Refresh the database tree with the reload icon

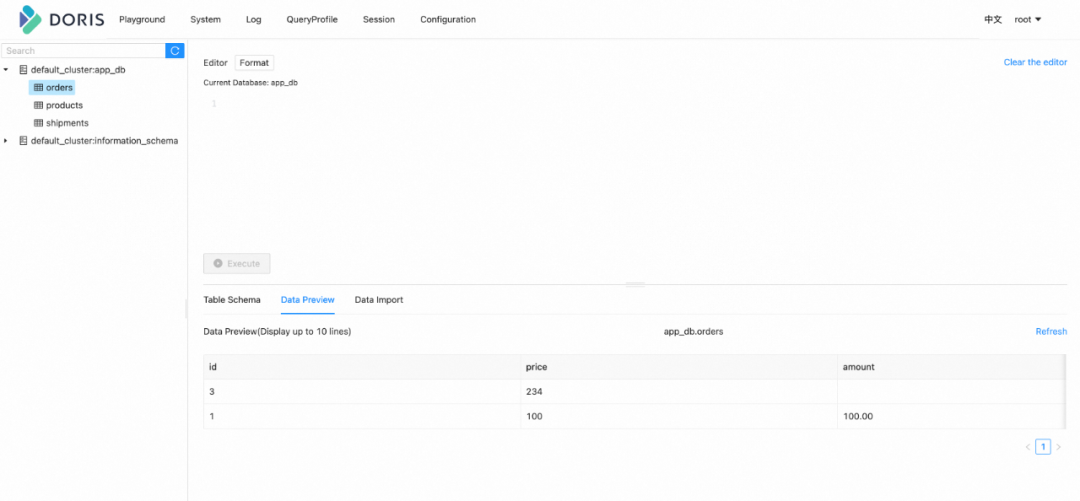point(175,50)
